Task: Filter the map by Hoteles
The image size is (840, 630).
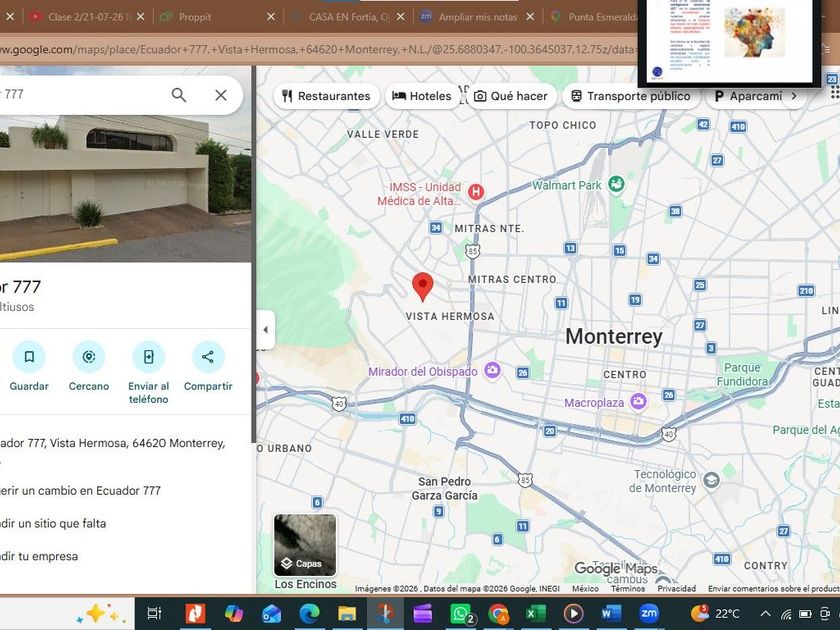Action: (x=422, y=96)
